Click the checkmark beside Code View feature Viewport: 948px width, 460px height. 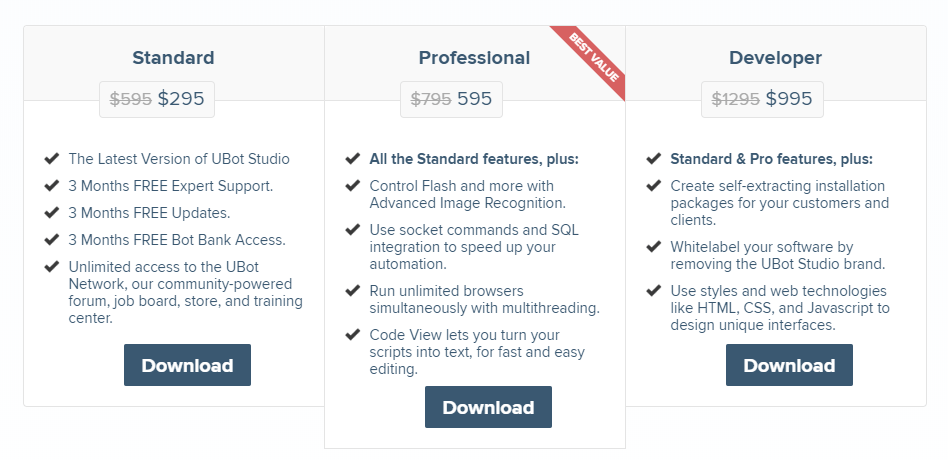pyautogui.click(x=352, y=334)
